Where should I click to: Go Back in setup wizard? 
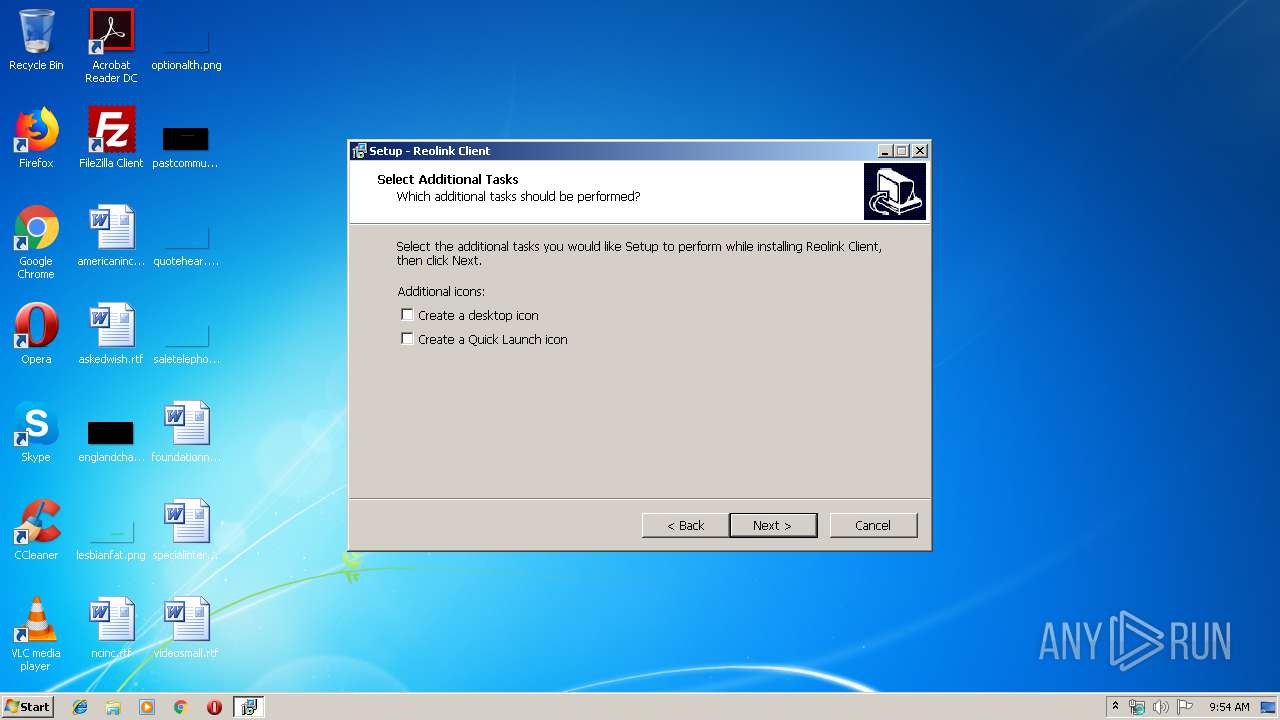click(685, 525)
